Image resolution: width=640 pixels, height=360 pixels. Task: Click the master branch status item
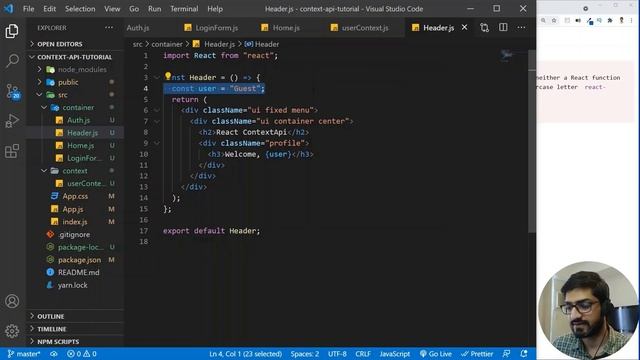tap(24, 354)
